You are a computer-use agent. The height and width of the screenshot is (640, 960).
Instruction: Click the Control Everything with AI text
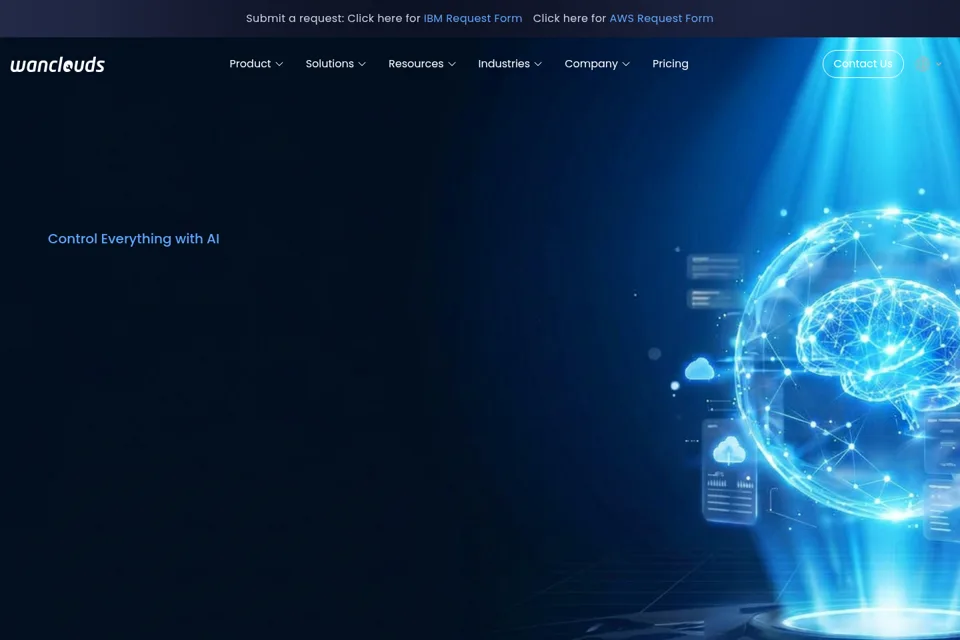133,239
